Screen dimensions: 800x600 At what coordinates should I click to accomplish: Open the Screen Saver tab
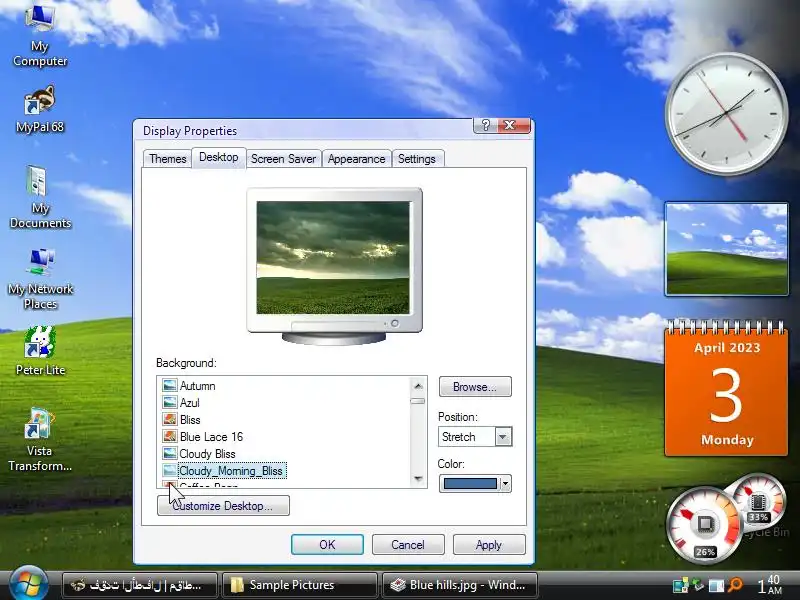(283, 159)
